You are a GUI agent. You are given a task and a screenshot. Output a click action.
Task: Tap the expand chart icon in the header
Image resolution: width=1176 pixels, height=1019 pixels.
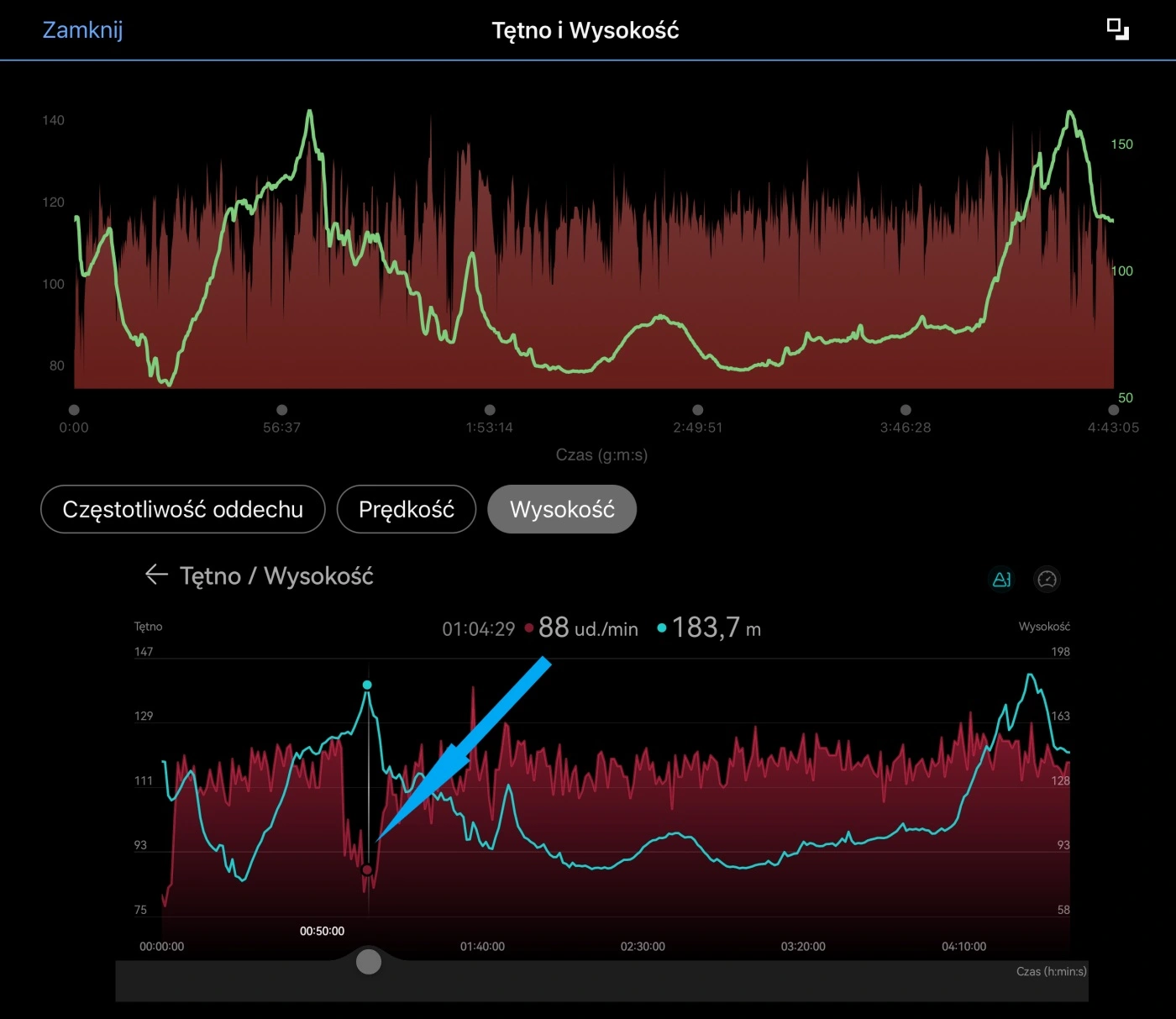[1117, 29]
